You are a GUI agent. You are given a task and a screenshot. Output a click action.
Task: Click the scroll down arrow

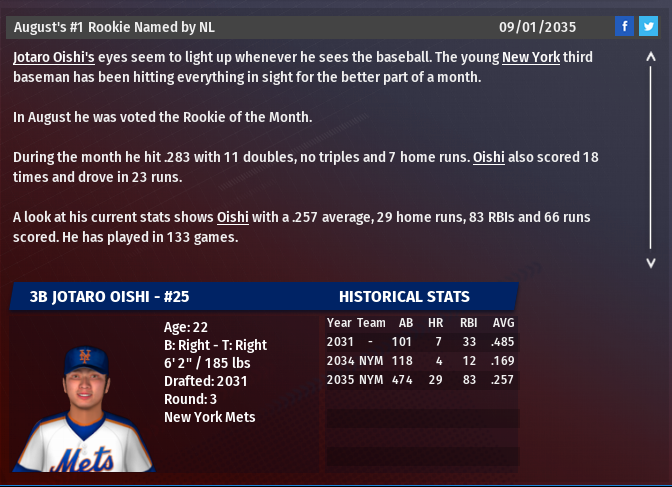(x=651, y=262)
